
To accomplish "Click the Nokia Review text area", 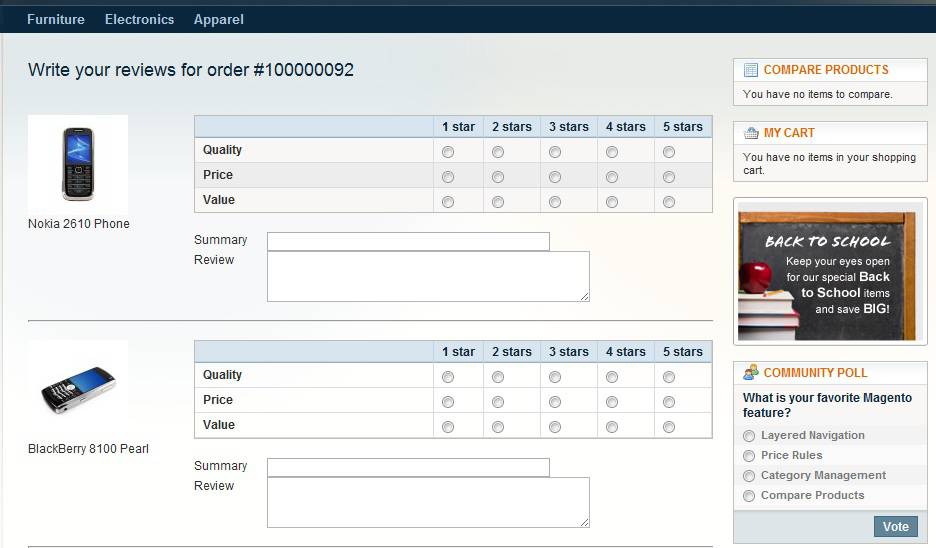I will coord(428,276).
